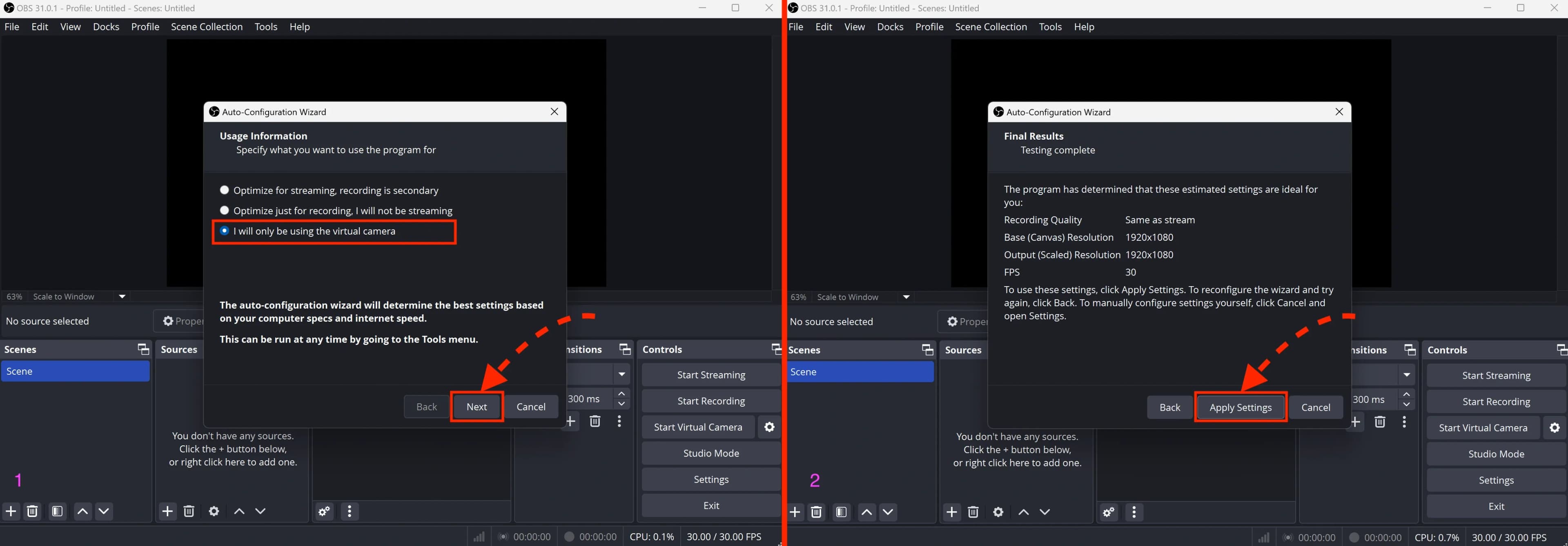
Task: Click virtual camera gear icon in left window
Action: point(769,427)
